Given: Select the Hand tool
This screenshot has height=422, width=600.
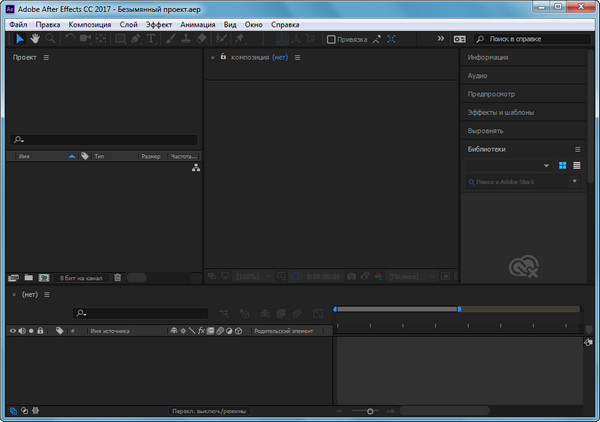Looking at the screenshot, I should click(35, 39).
